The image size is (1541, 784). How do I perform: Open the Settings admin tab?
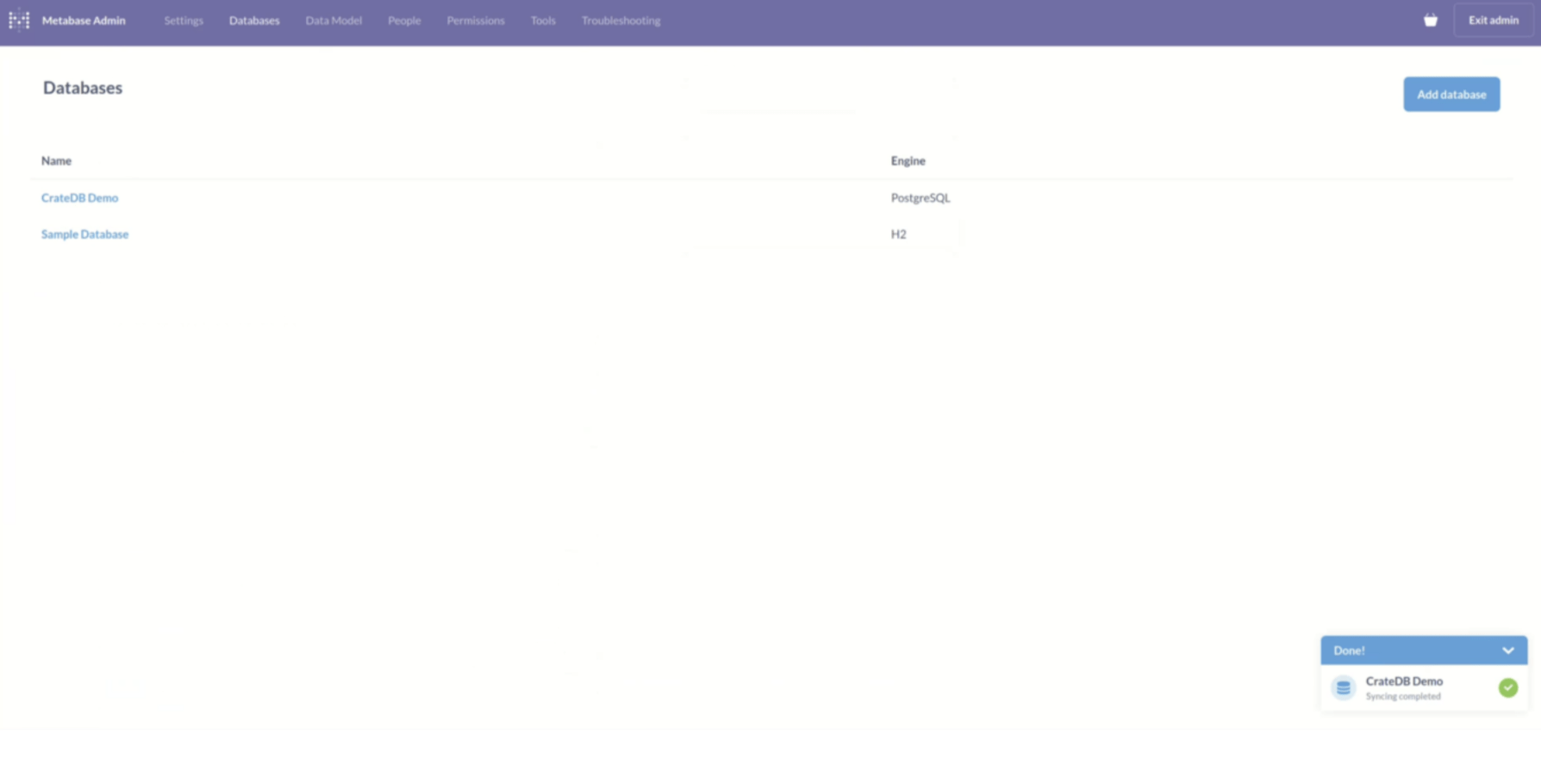184,21
